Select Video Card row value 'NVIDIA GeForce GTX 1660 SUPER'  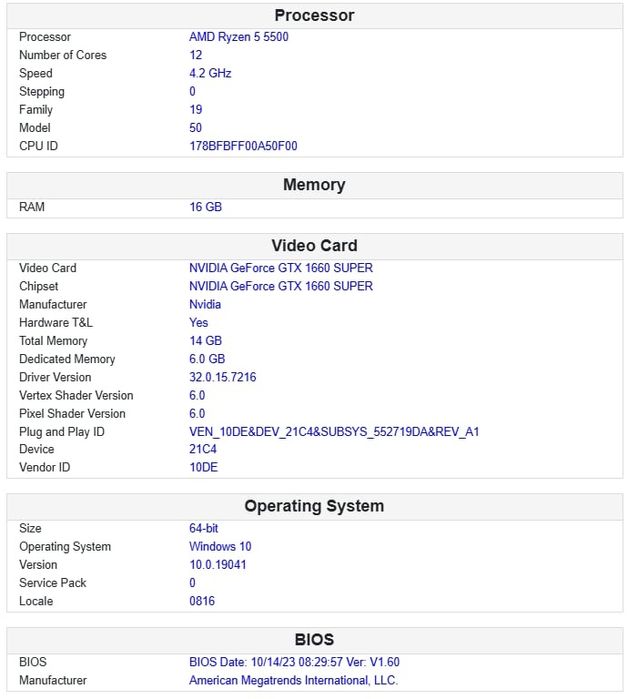(281, 267)
